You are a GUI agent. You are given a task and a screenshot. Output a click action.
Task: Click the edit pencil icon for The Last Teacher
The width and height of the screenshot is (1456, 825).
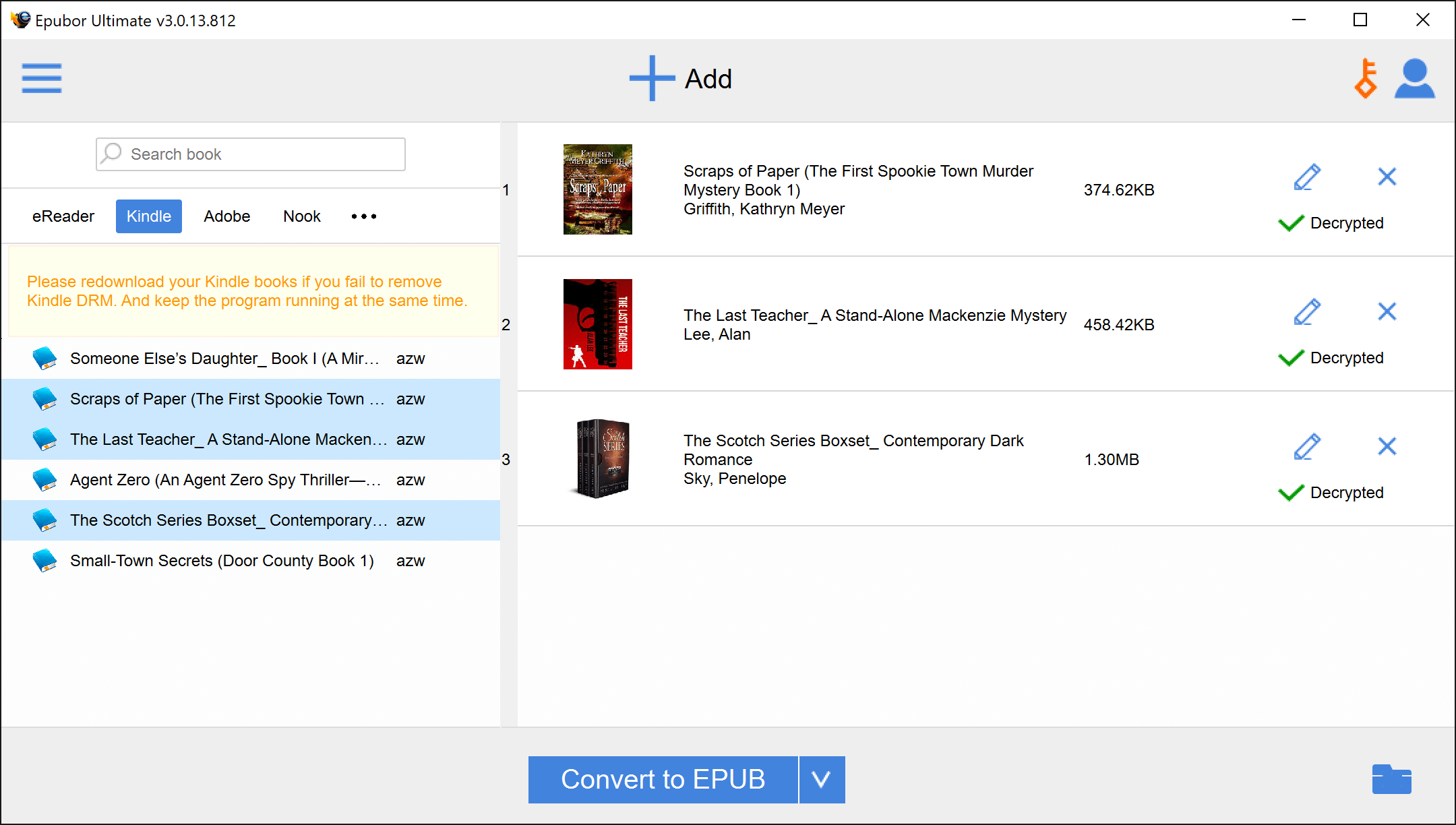[x=1305, y=312]
